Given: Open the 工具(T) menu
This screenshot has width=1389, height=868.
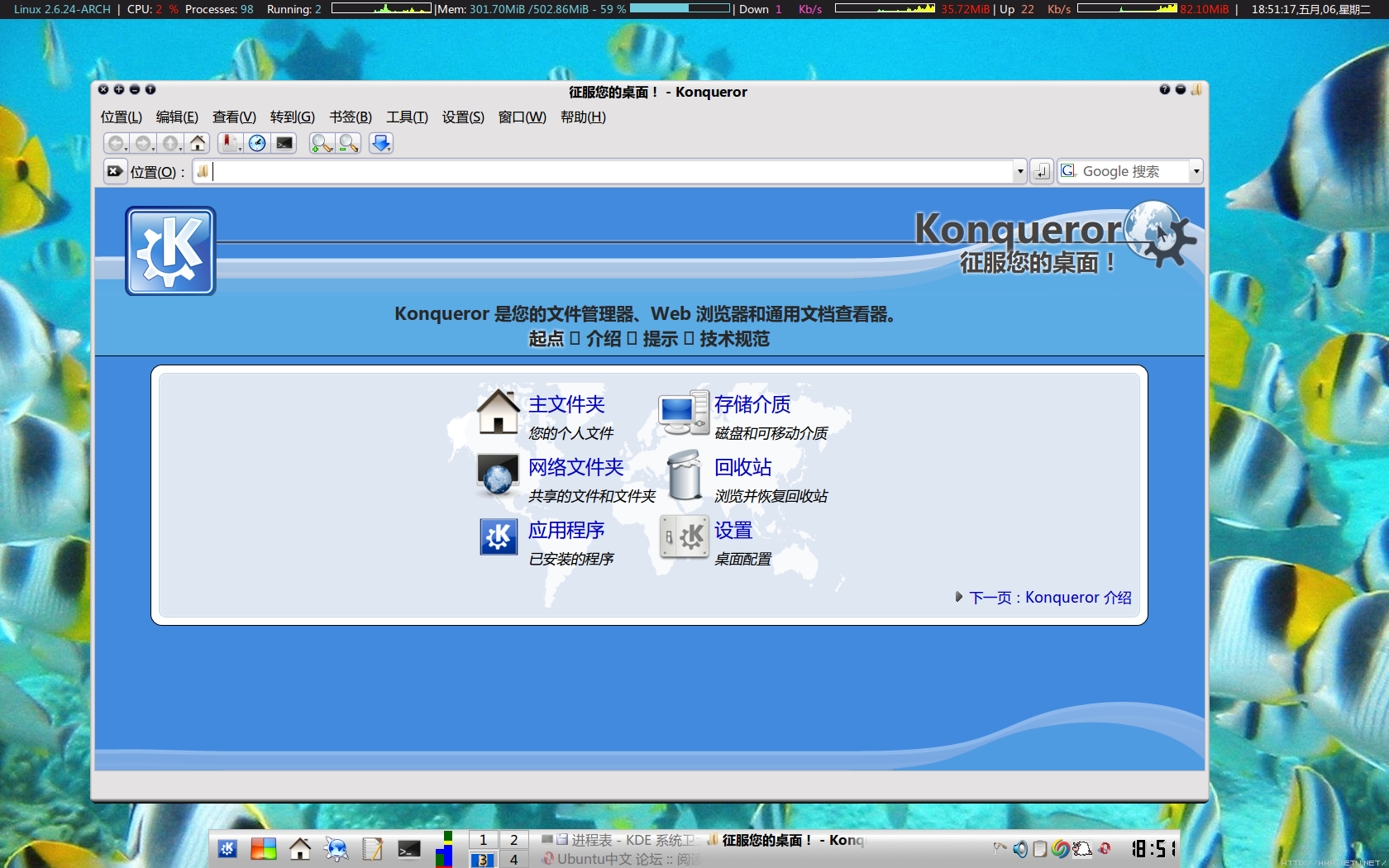Looking at the screenshot, I should click(407, 117).
